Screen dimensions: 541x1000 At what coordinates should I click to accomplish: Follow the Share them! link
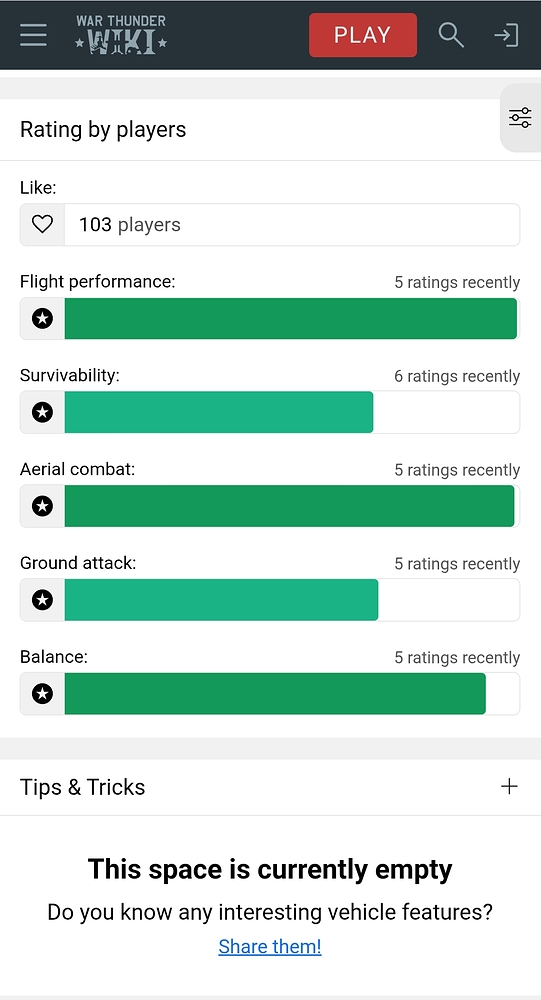270,946
